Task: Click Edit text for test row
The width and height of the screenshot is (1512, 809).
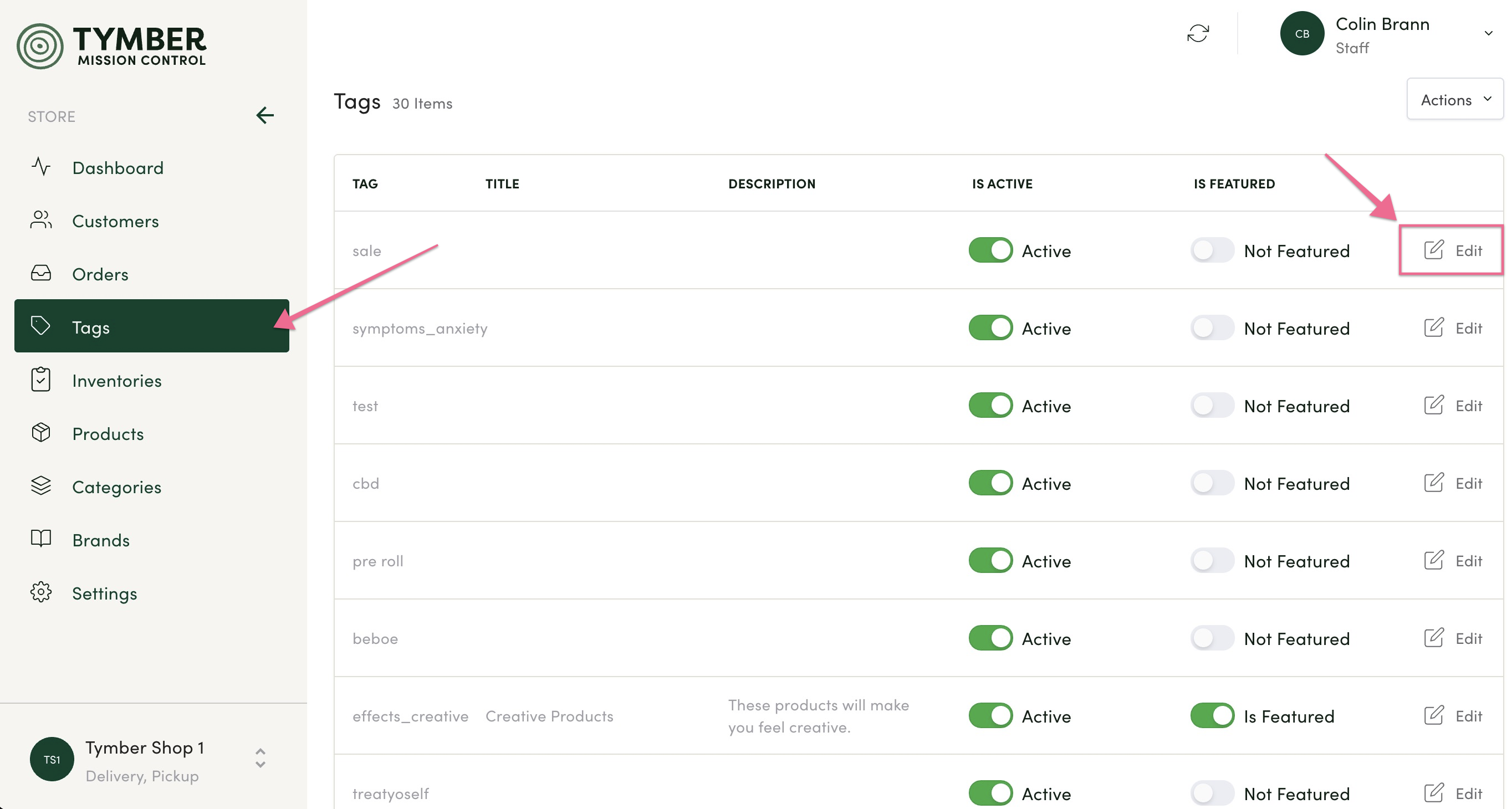Action: click(x=1469, y=406)
